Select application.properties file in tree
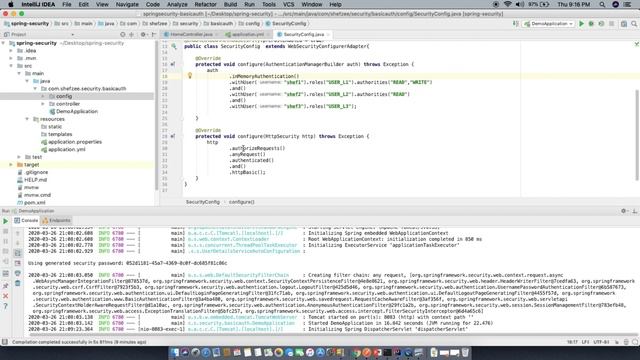 pos(75,142)
